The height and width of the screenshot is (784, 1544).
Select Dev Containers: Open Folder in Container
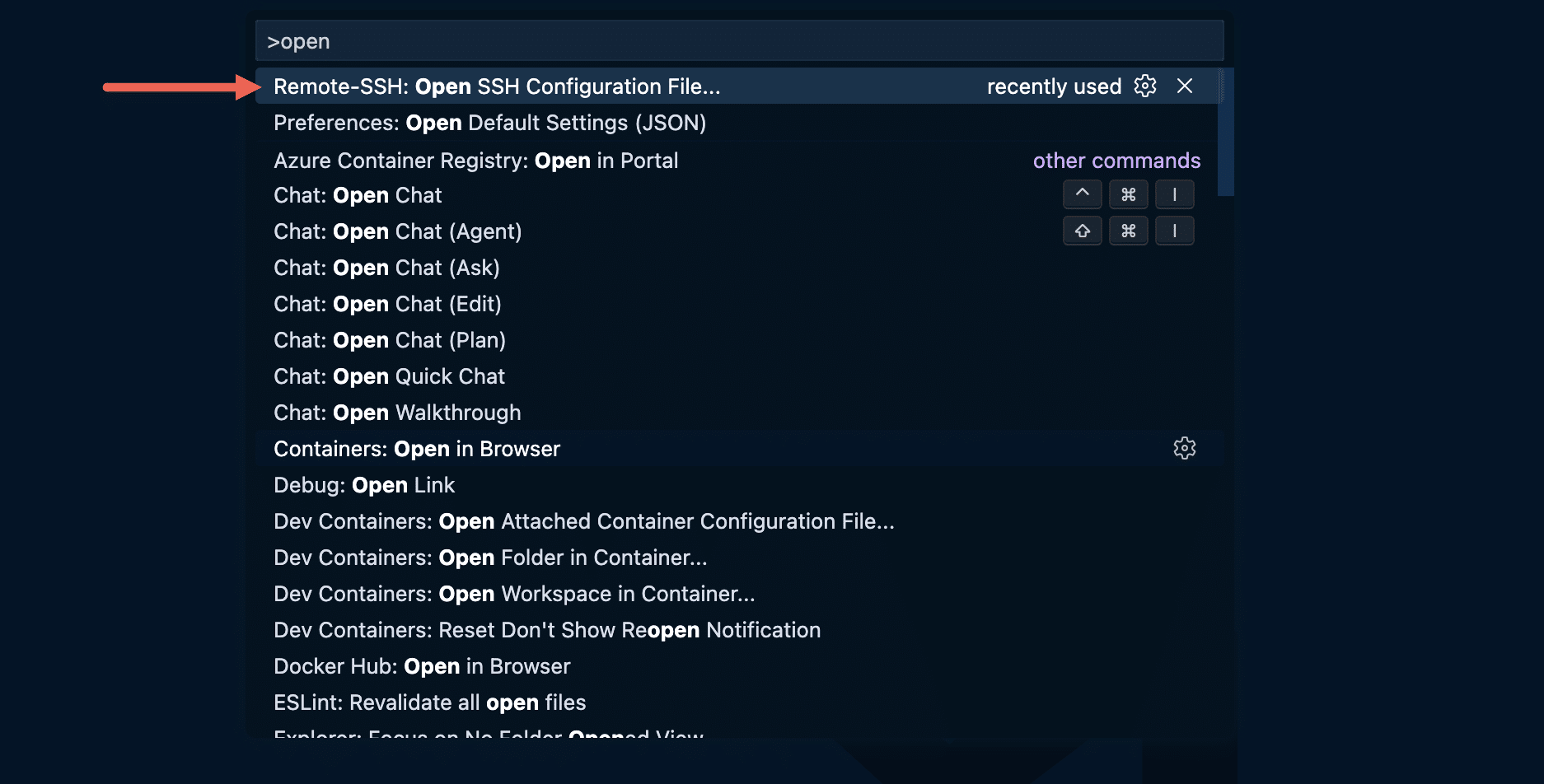[490, 558]
